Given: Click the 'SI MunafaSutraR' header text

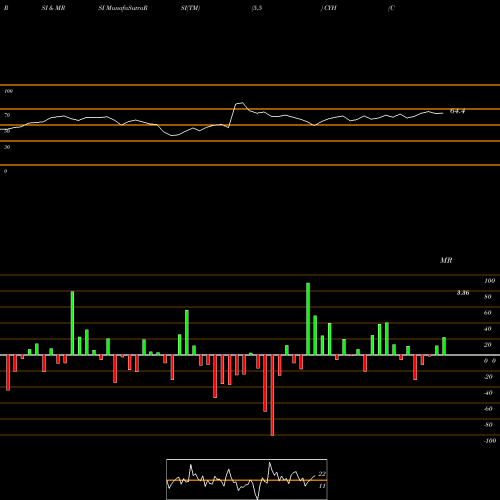Looking at the screenshot, I should coord(123,8).
